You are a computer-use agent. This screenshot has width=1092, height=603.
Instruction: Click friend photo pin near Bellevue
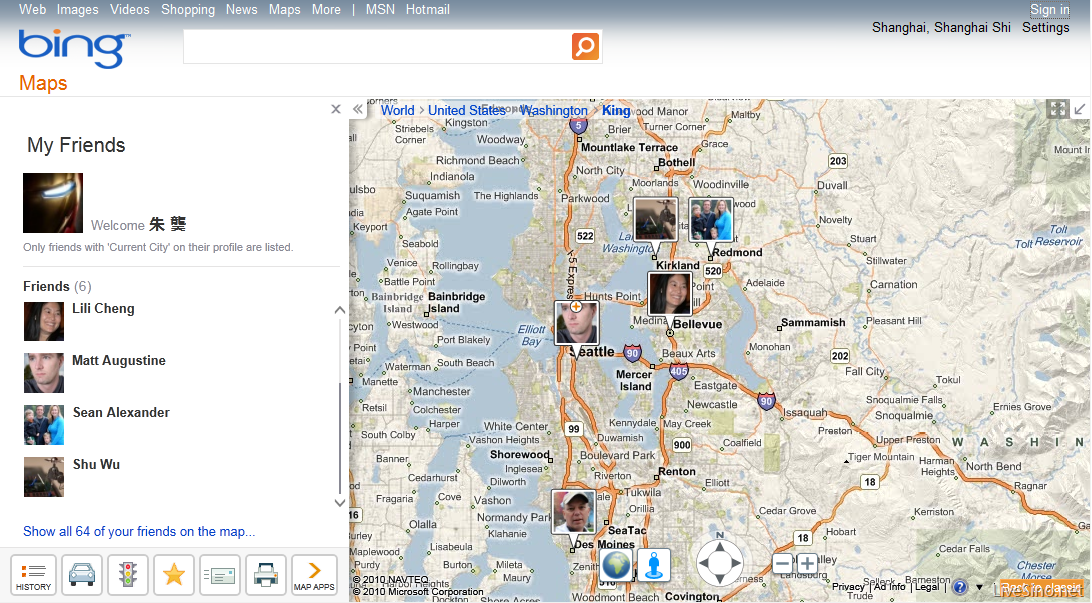[x=670, y=295]
